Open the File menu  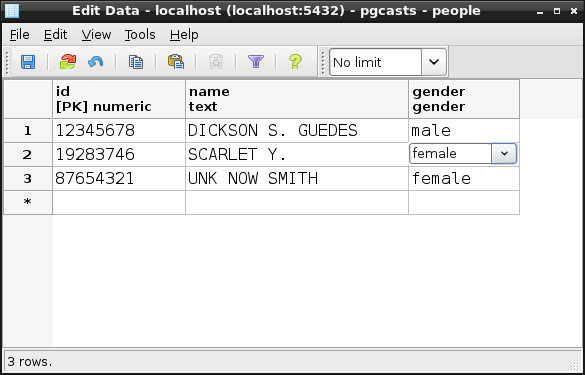point(19,35)
